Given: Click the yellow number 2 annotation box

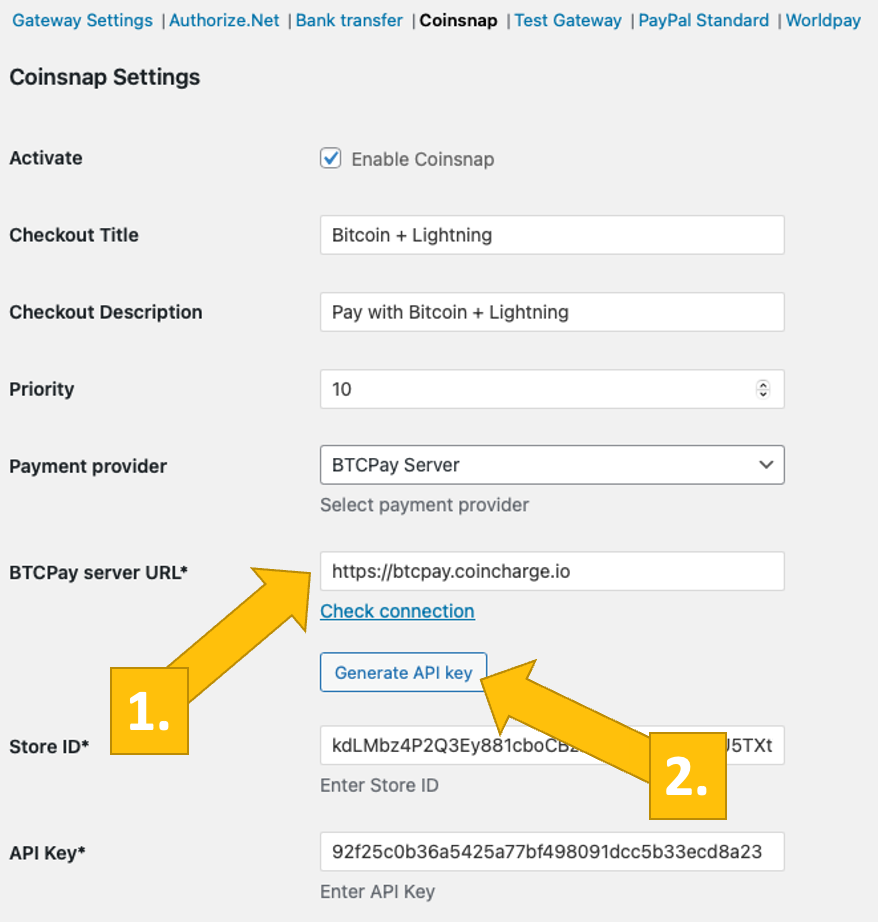Looking at the screenshot, I should coord(688,777).
